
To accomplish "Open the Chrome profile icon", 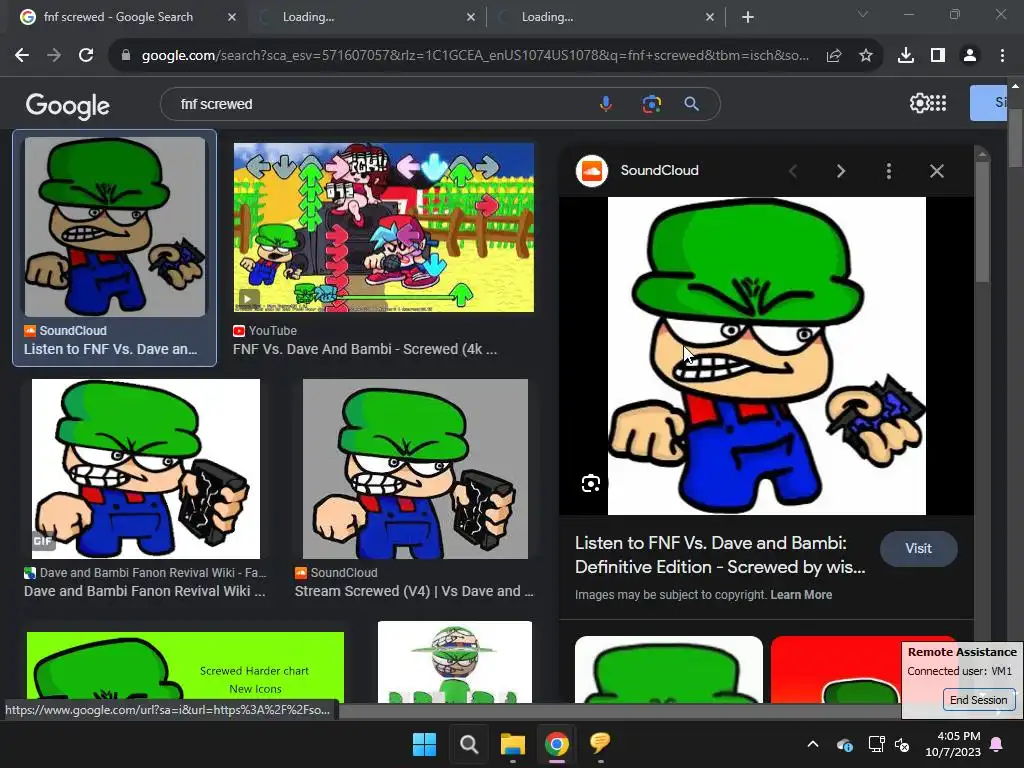I will pos(970,56).
